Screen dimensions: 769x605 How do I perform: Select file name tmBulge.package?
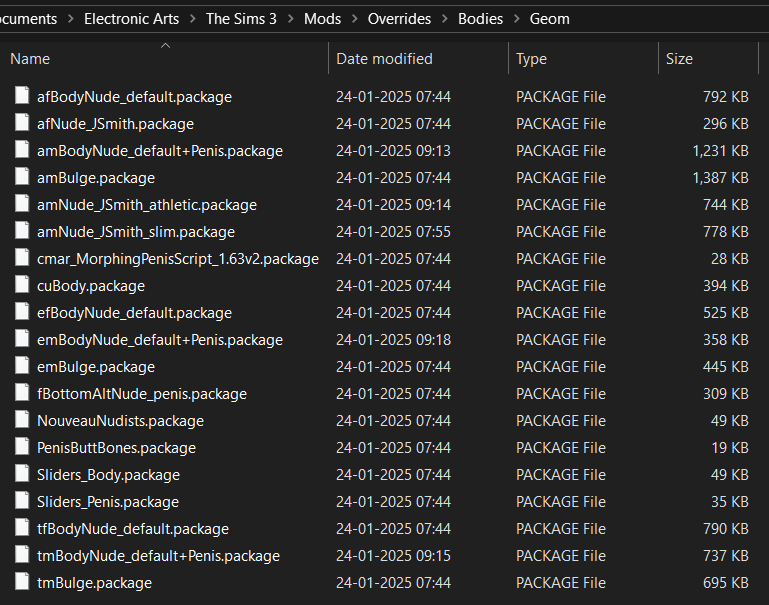point(95,582)
